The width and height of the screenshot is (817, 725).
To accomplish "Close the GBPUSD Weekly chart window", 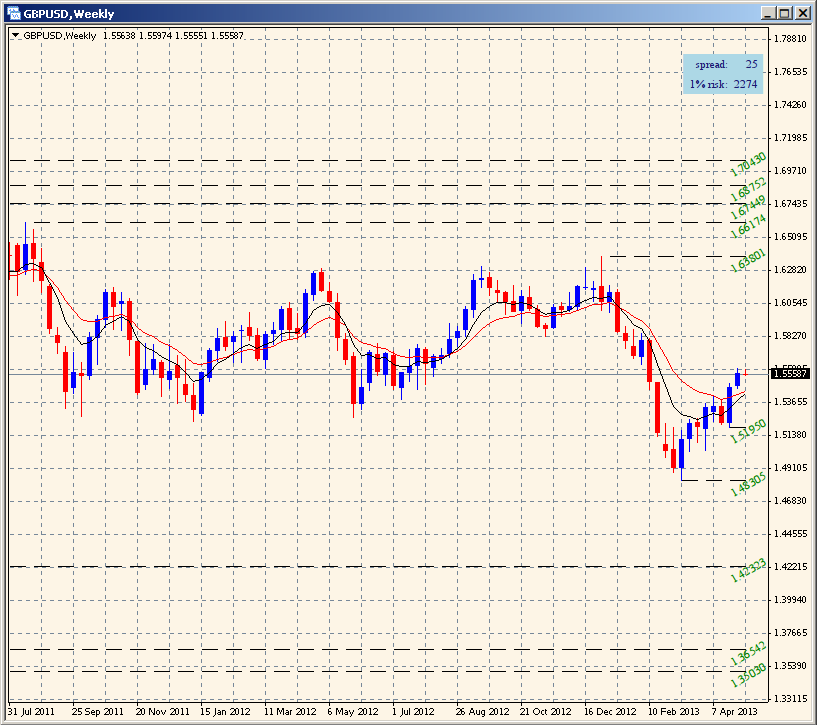I will click(801, 13).
